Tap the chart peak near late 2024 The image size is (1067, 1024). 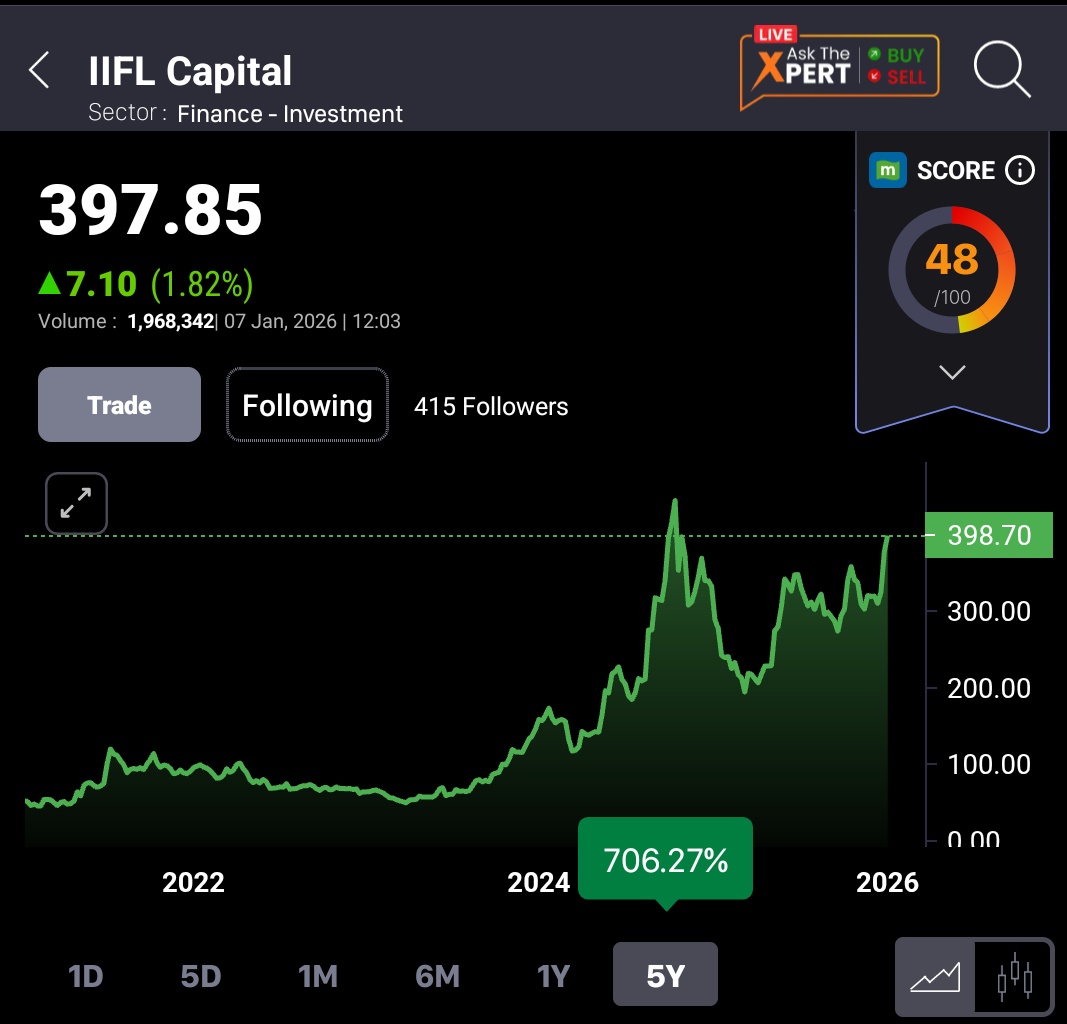point(675,502)
